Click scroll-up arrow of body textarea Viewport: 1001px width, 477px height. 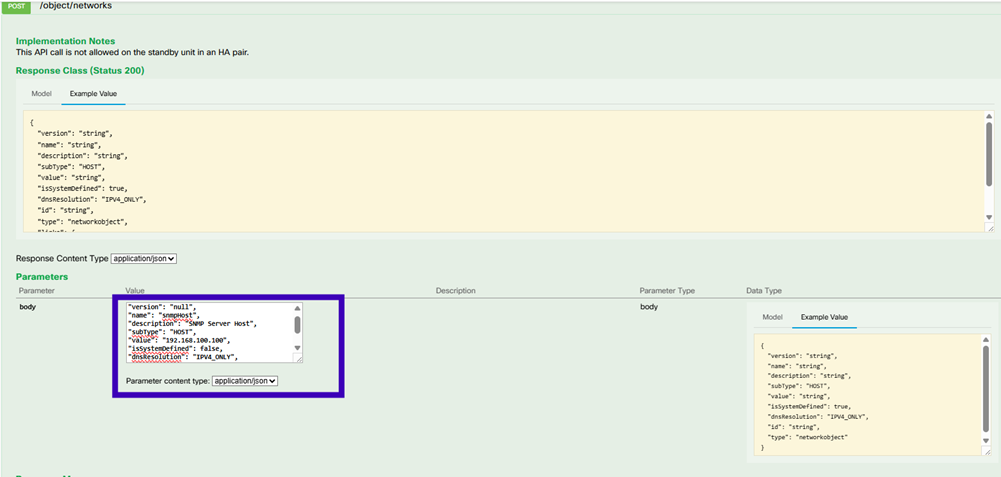[x=297, y=307]
